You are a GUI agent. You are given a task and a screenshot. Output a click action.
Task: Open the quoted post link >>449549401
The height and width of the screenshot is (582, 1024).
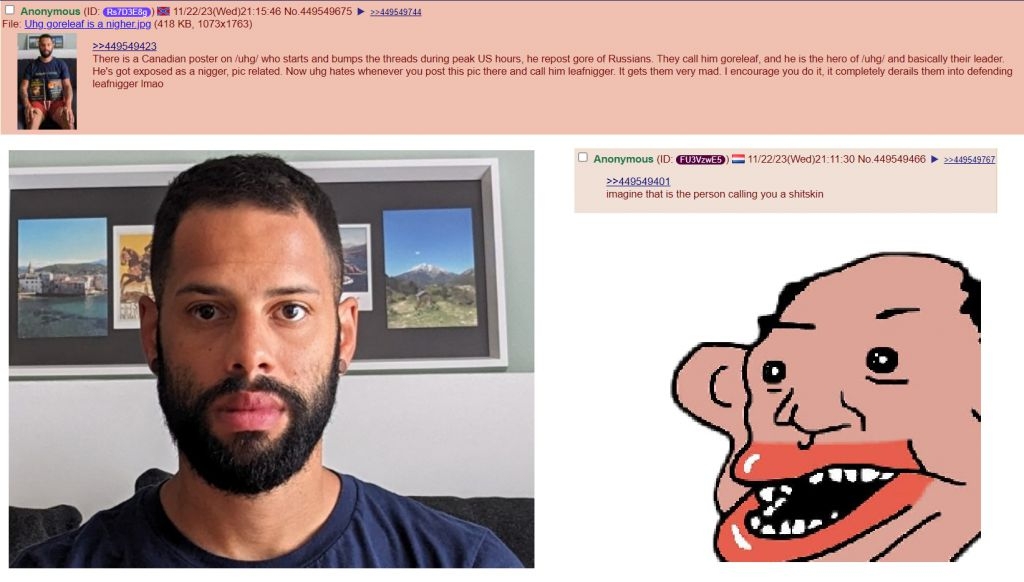click(x=638, y=182)
